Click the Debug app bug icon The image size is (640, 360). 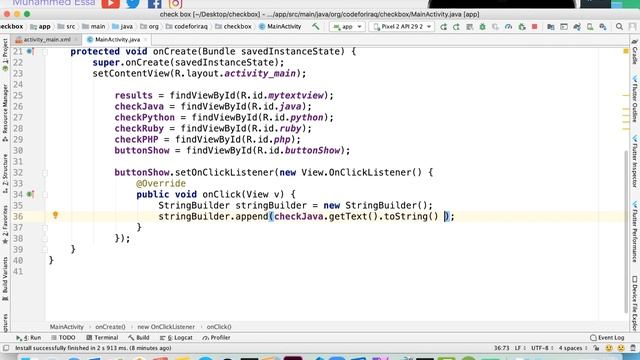[x=482, y=27]
